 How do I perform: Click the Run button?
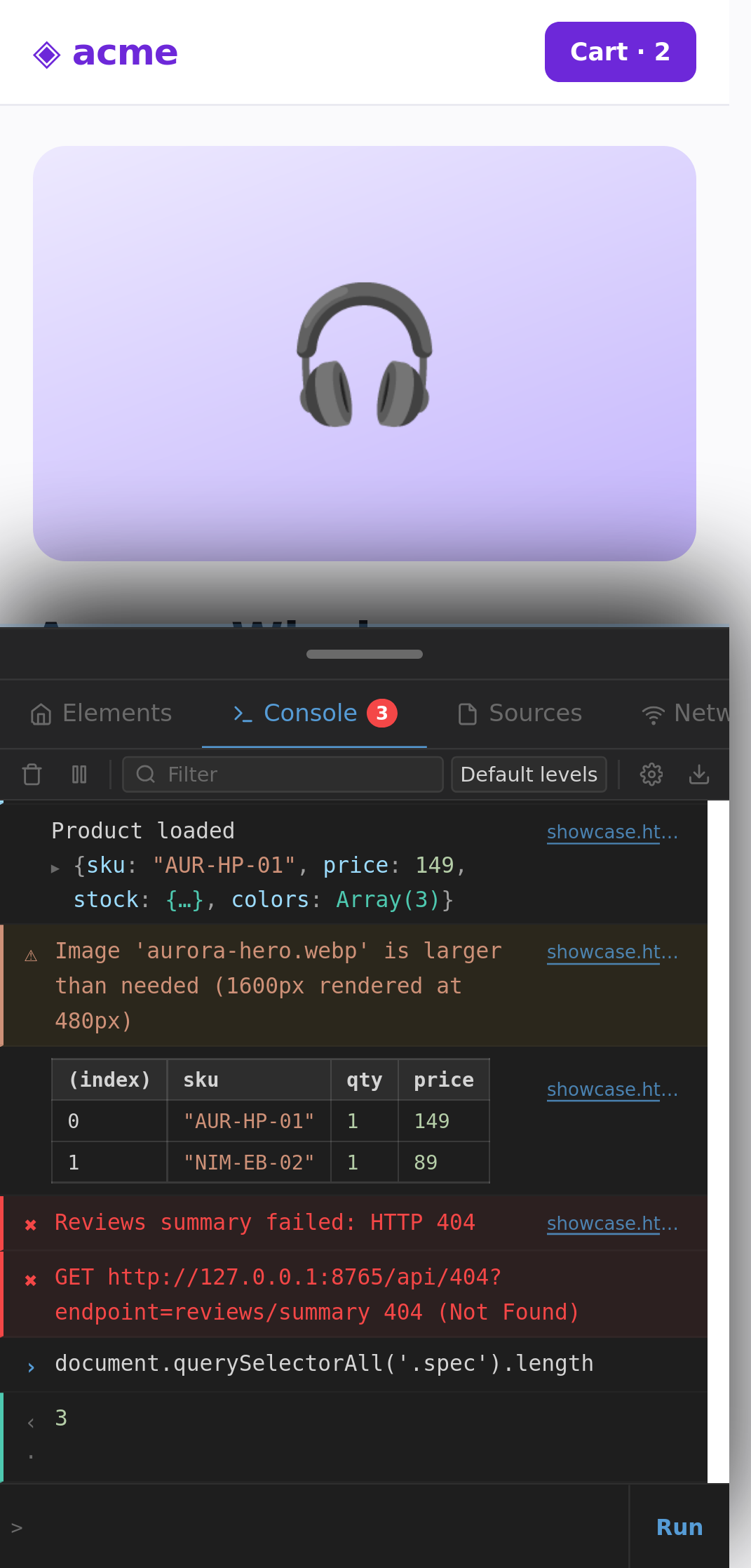coord(679,1527)
